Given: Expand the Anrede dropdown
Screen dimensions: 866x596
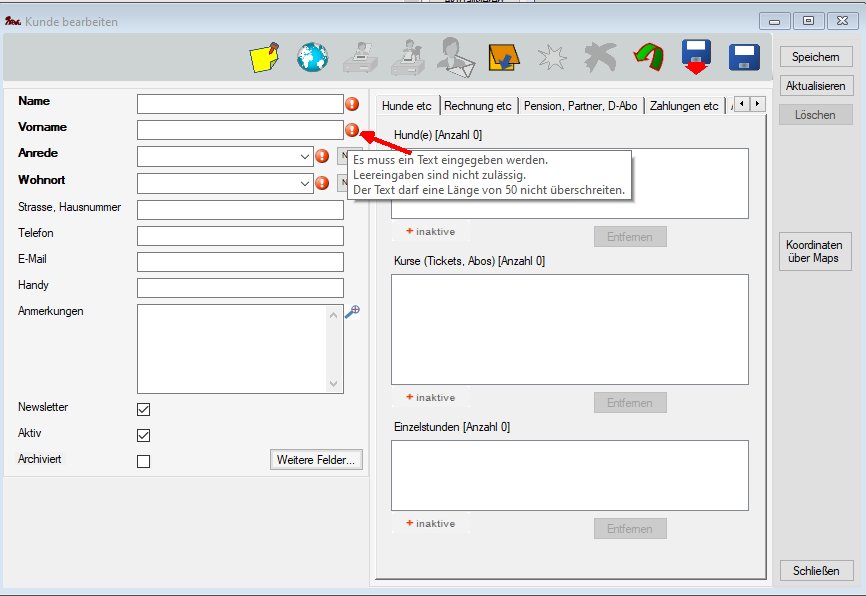Looking at the screenshot, I should point(305,157).
